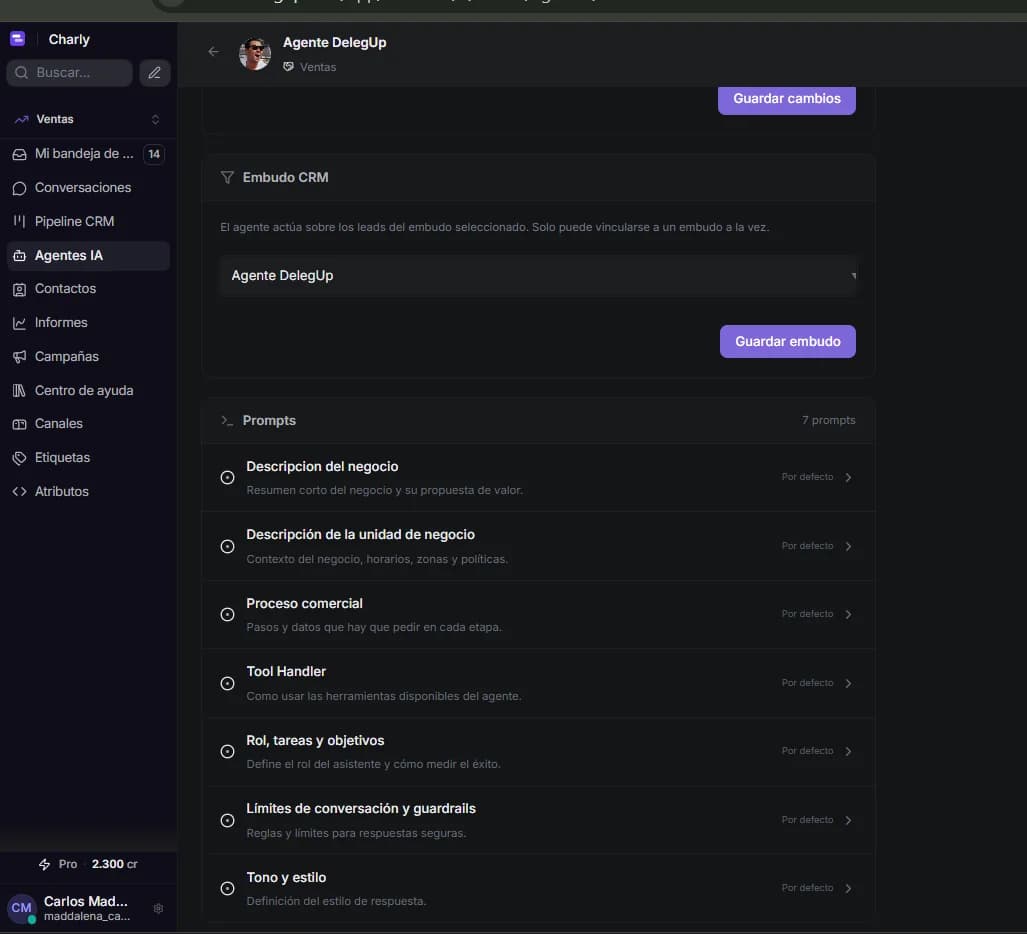The height and width of the screenshot is (934, 1027).
Task: Click the Etiquetas tag icon
Action: (20, 458)
